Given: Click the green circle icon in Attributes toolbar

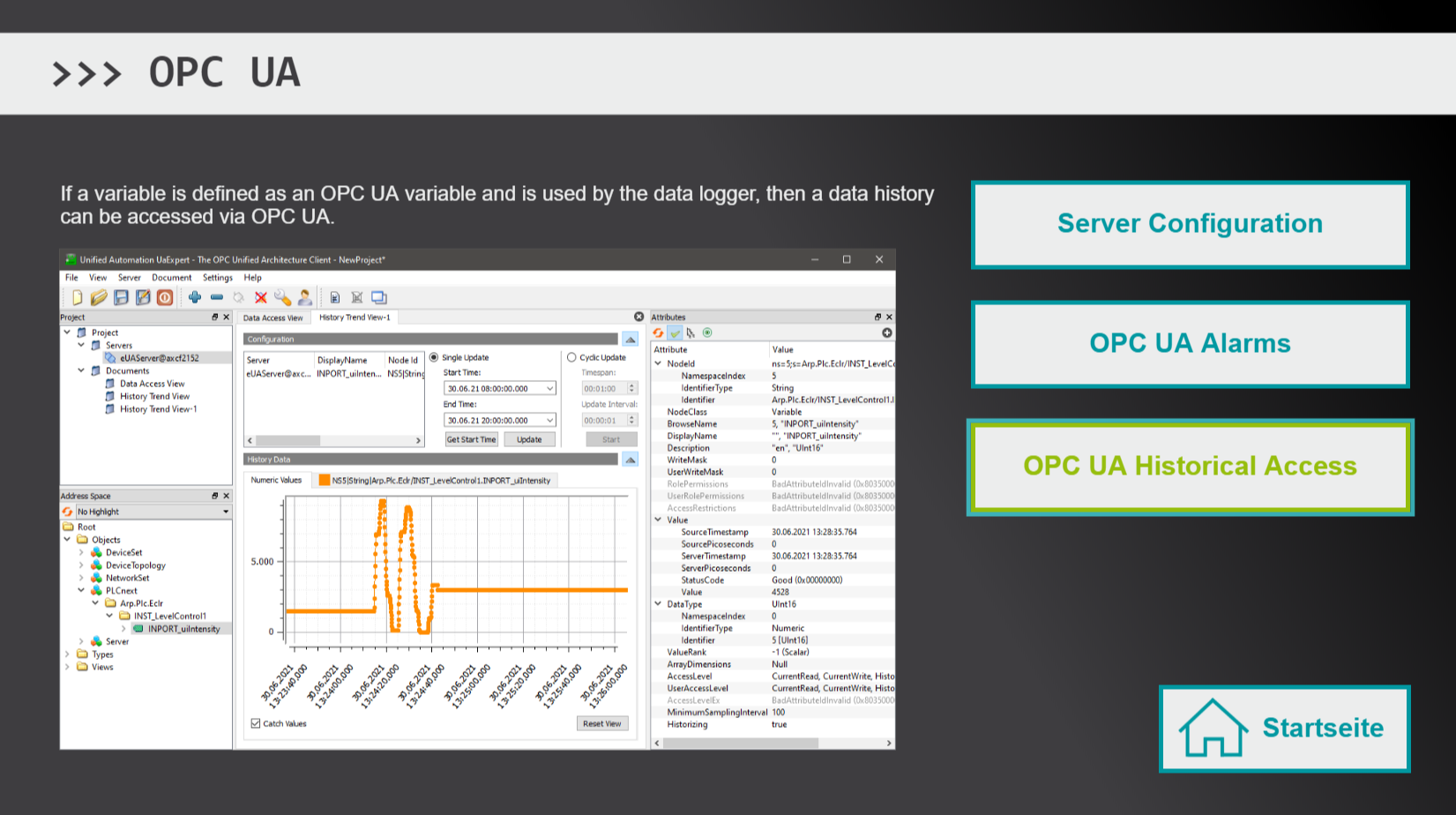Looking at the screenshot, I should pos(707,333).
